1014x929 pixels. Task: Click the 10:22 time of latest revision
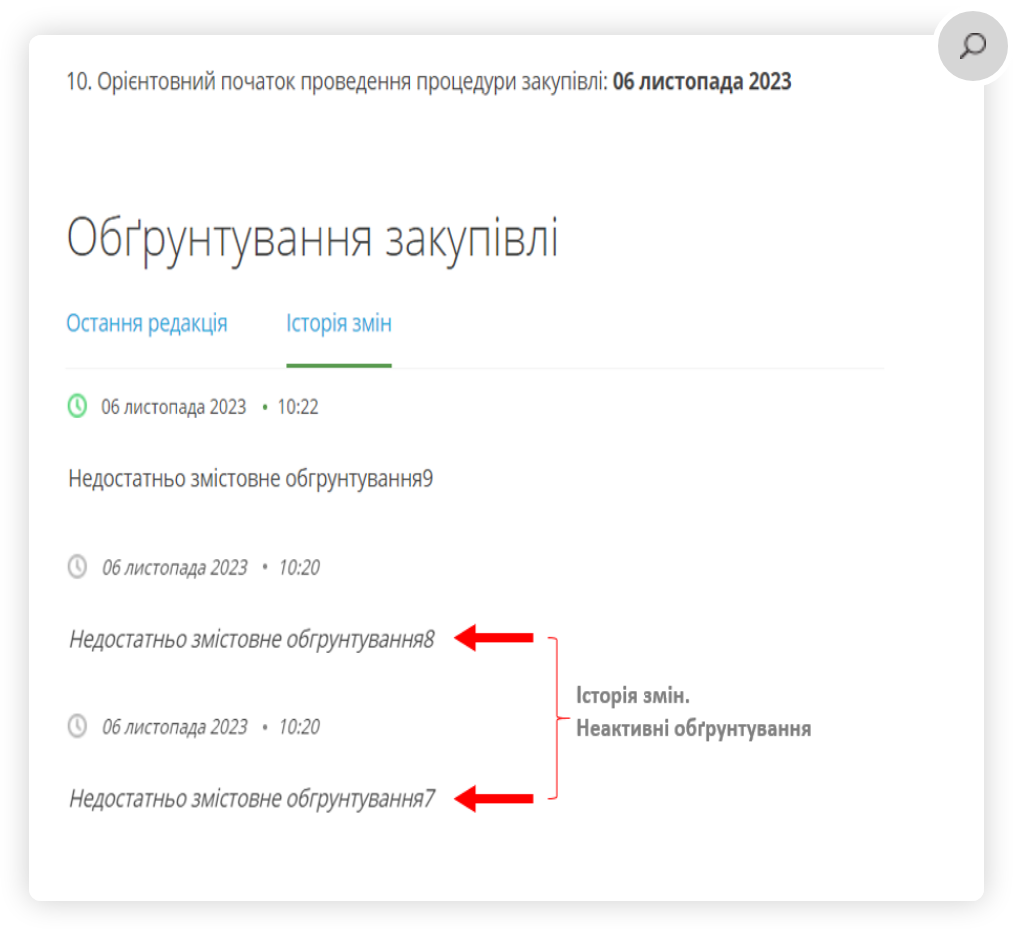297,407
